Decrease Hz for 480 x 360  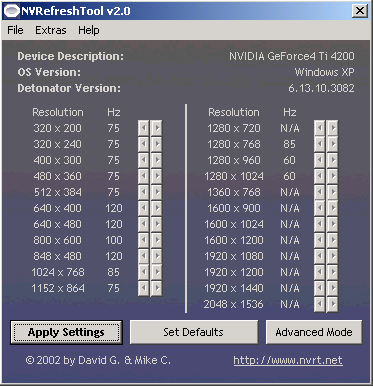pyautogui.click(x=144, y=176)
